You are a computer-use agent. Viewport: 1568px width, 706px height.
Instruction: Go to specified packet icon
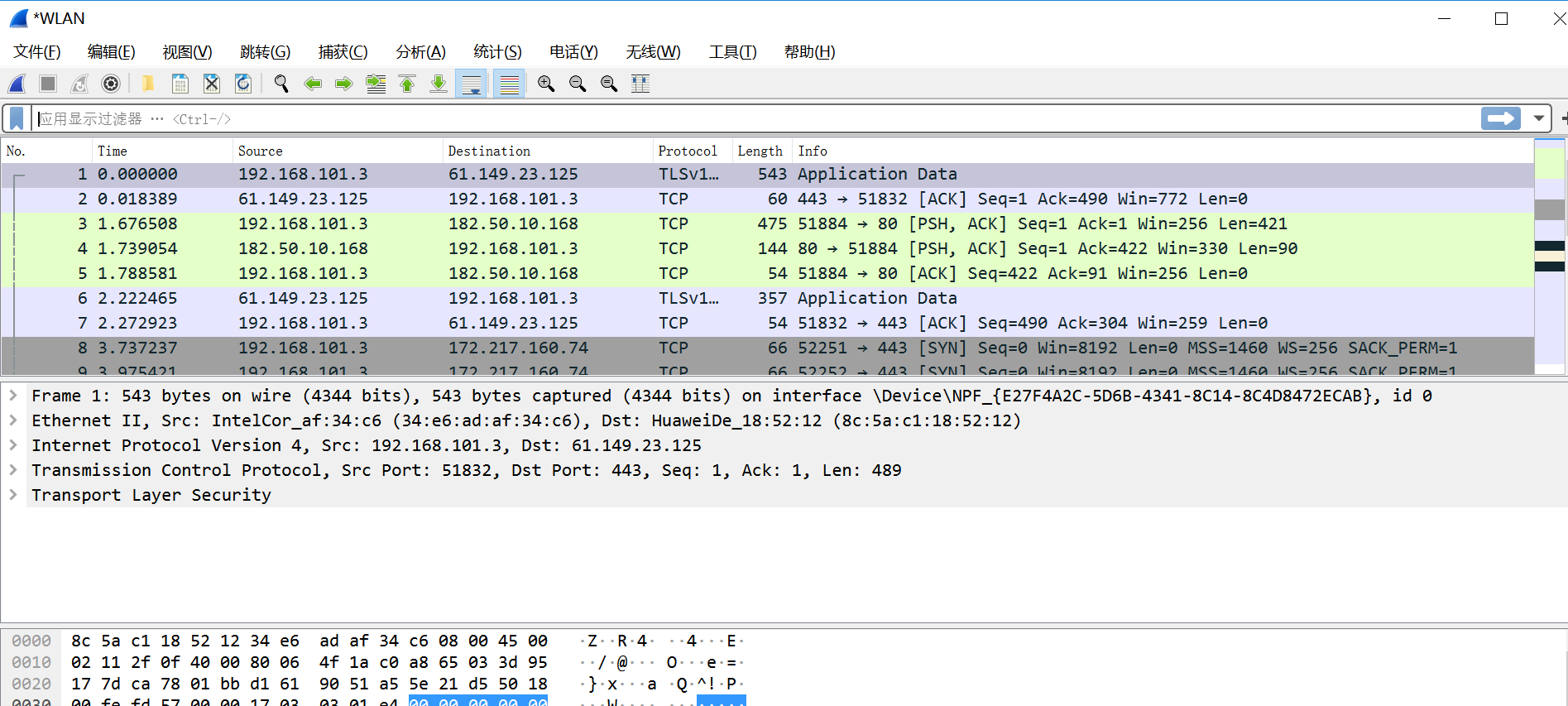point(376,84)
